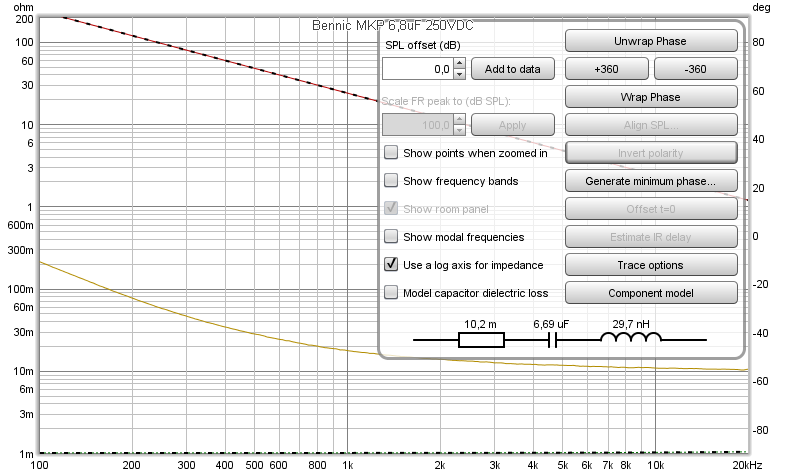Click the 200 ohm axis label
The image size is (800, 476).
pyautogui.click(x=24, y=19)
